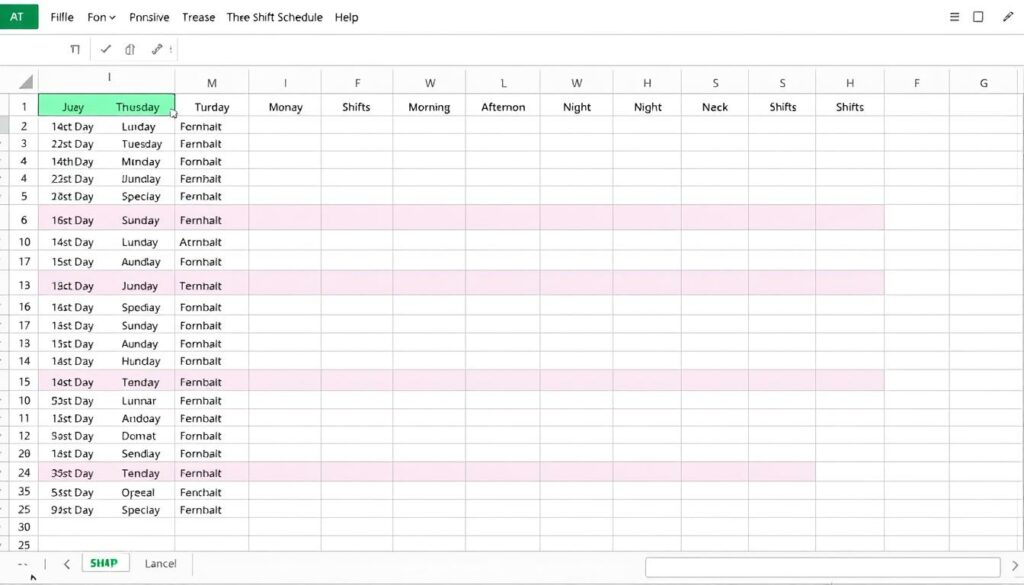Click the Domat cell
Image resolution: width=1024 pixels, height=585 pixels.
pos(138,435)
